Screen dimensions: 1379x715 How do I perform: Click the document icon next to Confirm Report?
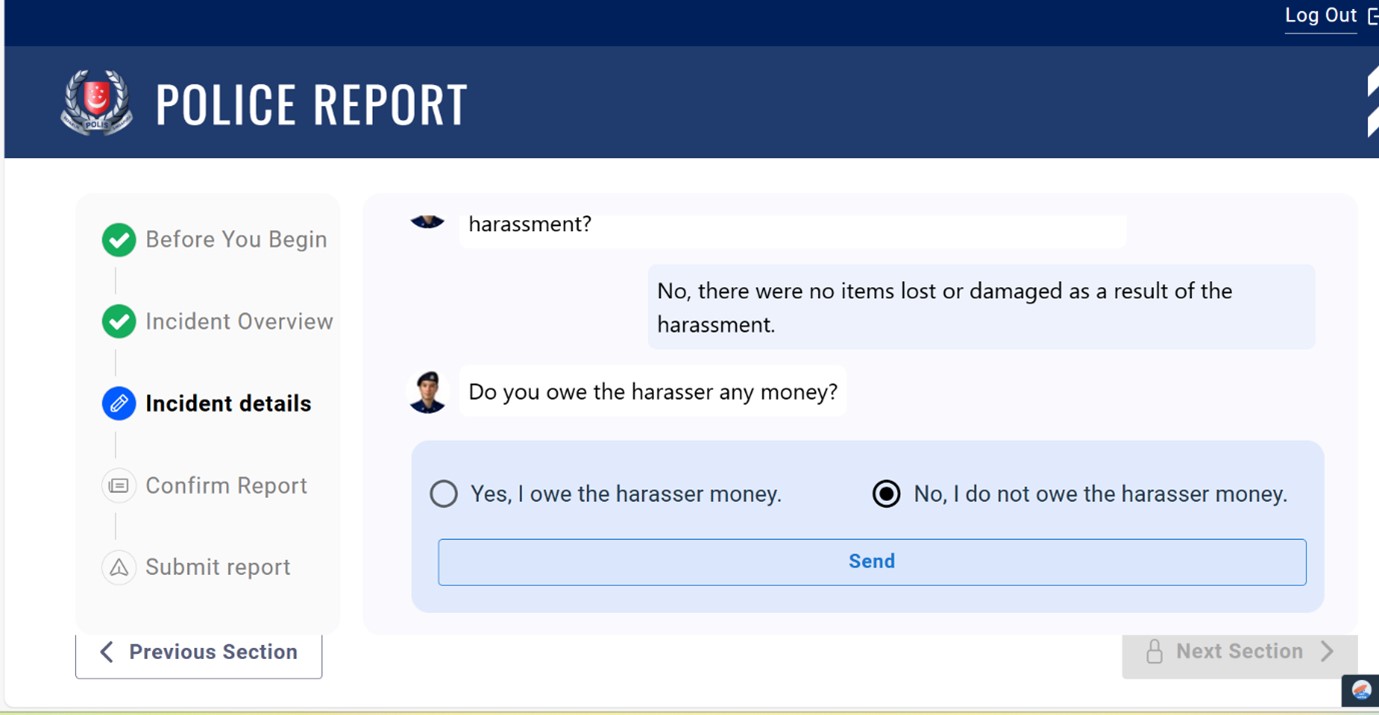[118, 485]
